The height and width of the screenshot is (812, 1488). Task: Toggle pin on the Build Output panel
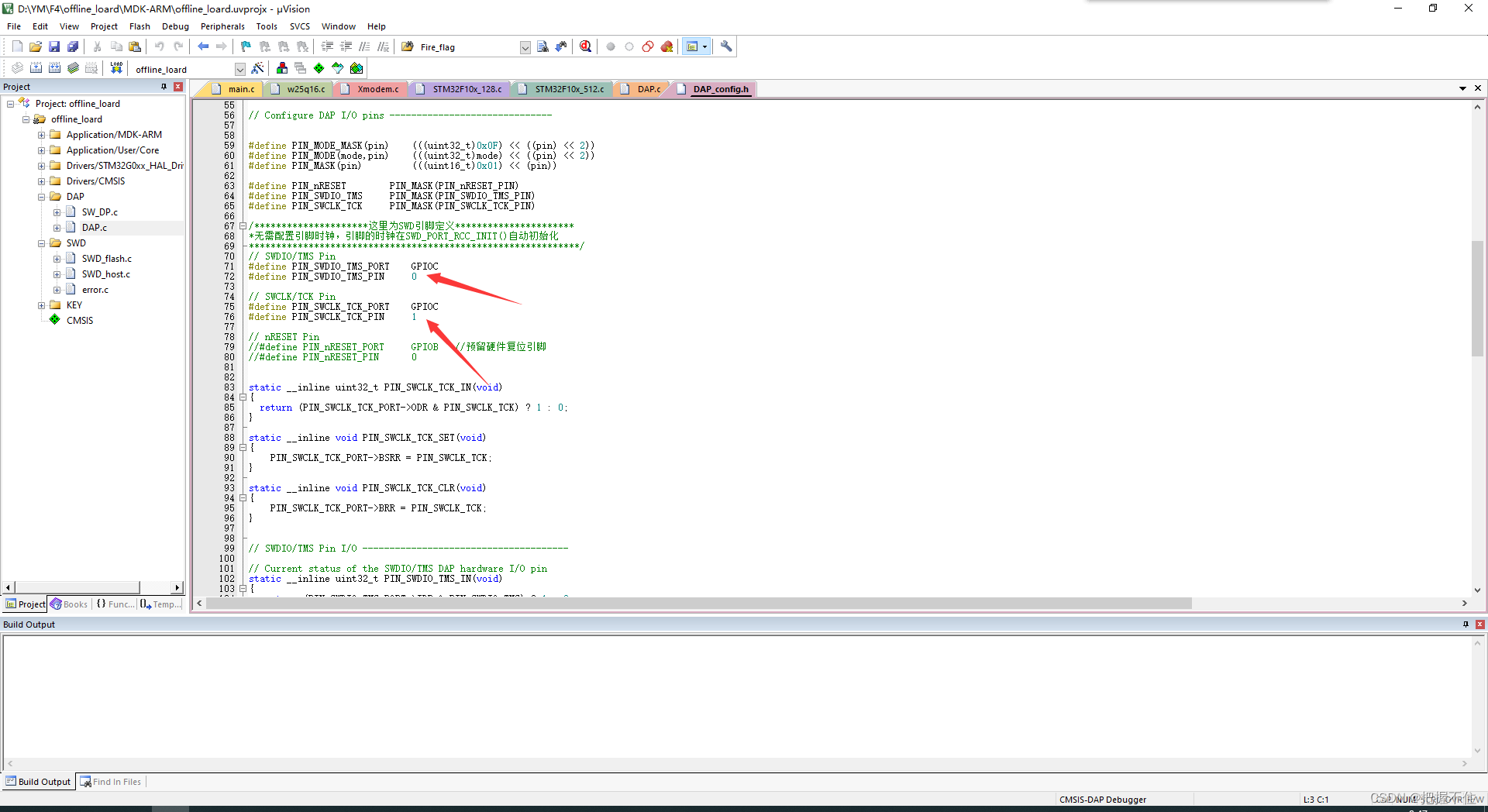(x=1466, y=624)
